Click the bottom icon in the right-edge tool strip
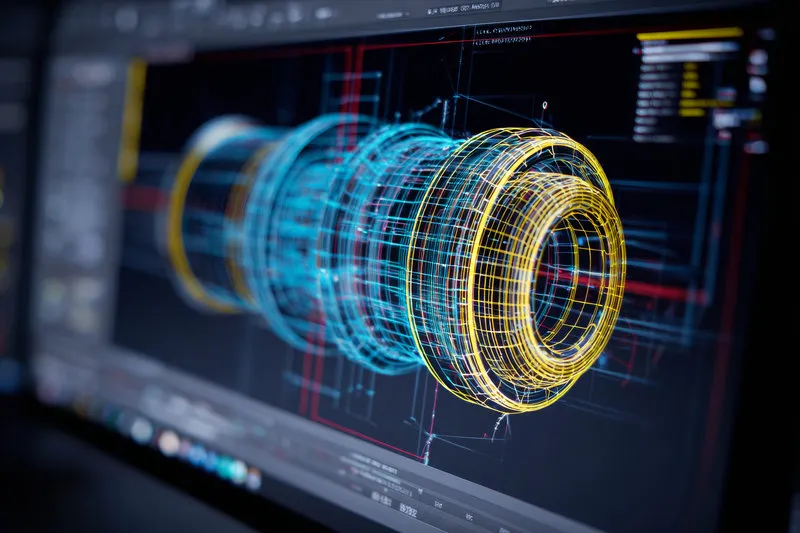Viewport: 800px width, 533px height. (x=756, y=146)
